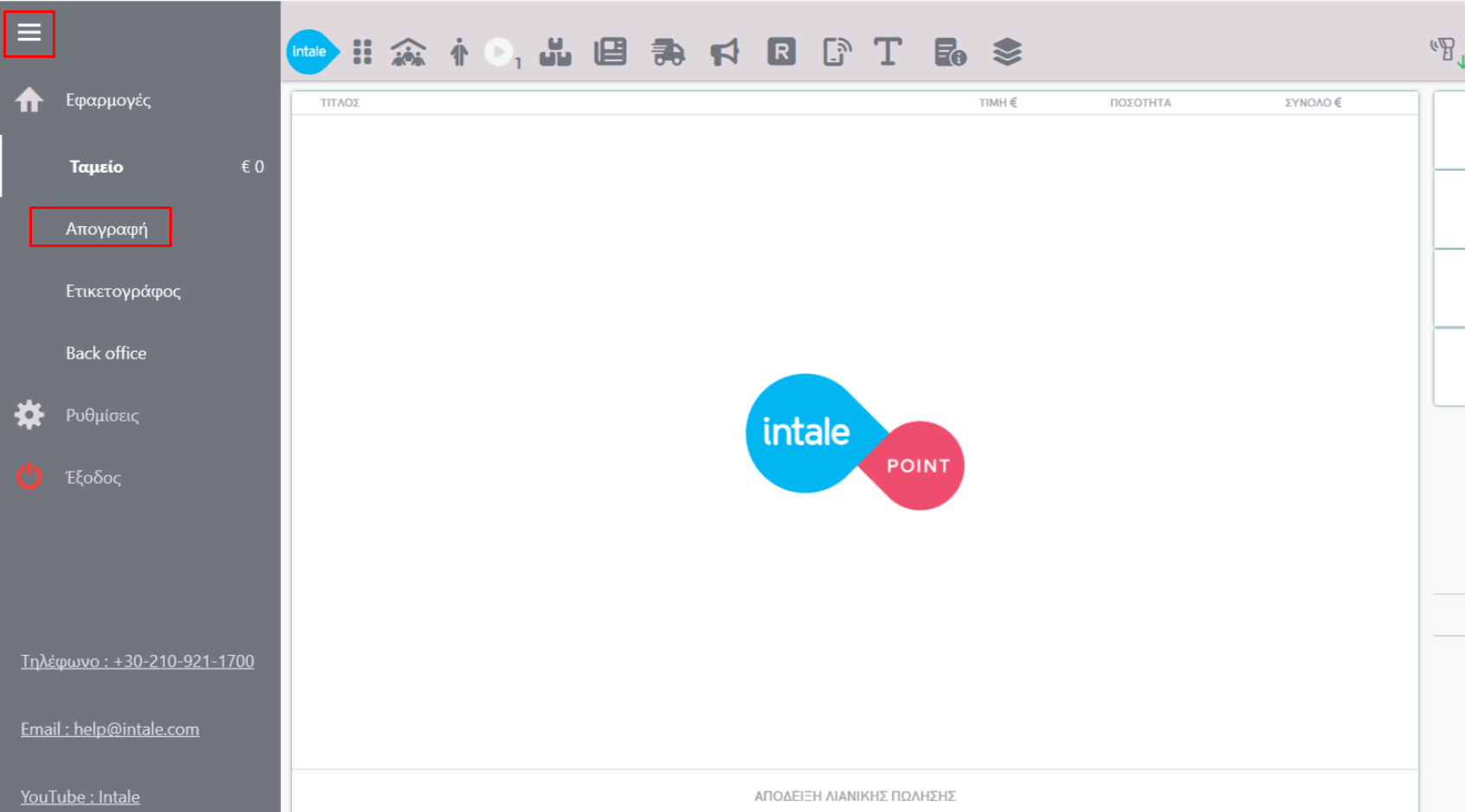Viewport: 1465px width, 812px height.
Task: Click the ΤΙΜΗ € column header
Action: (x=998, y=103)
